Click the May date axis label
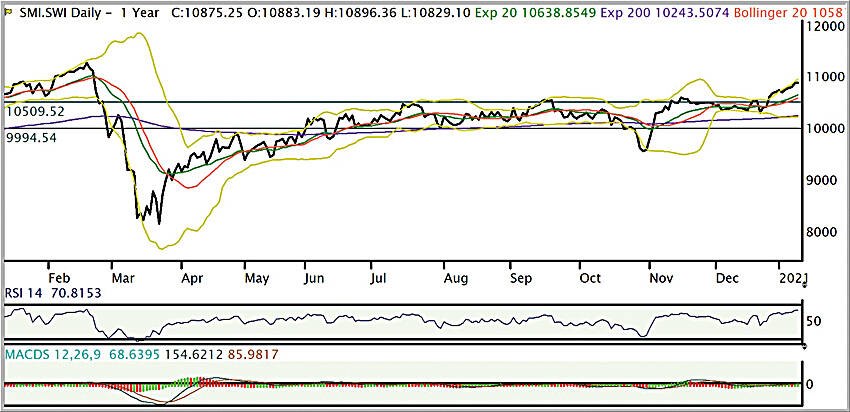The height and width of the screenshot is (412, 850). point(257,278)
